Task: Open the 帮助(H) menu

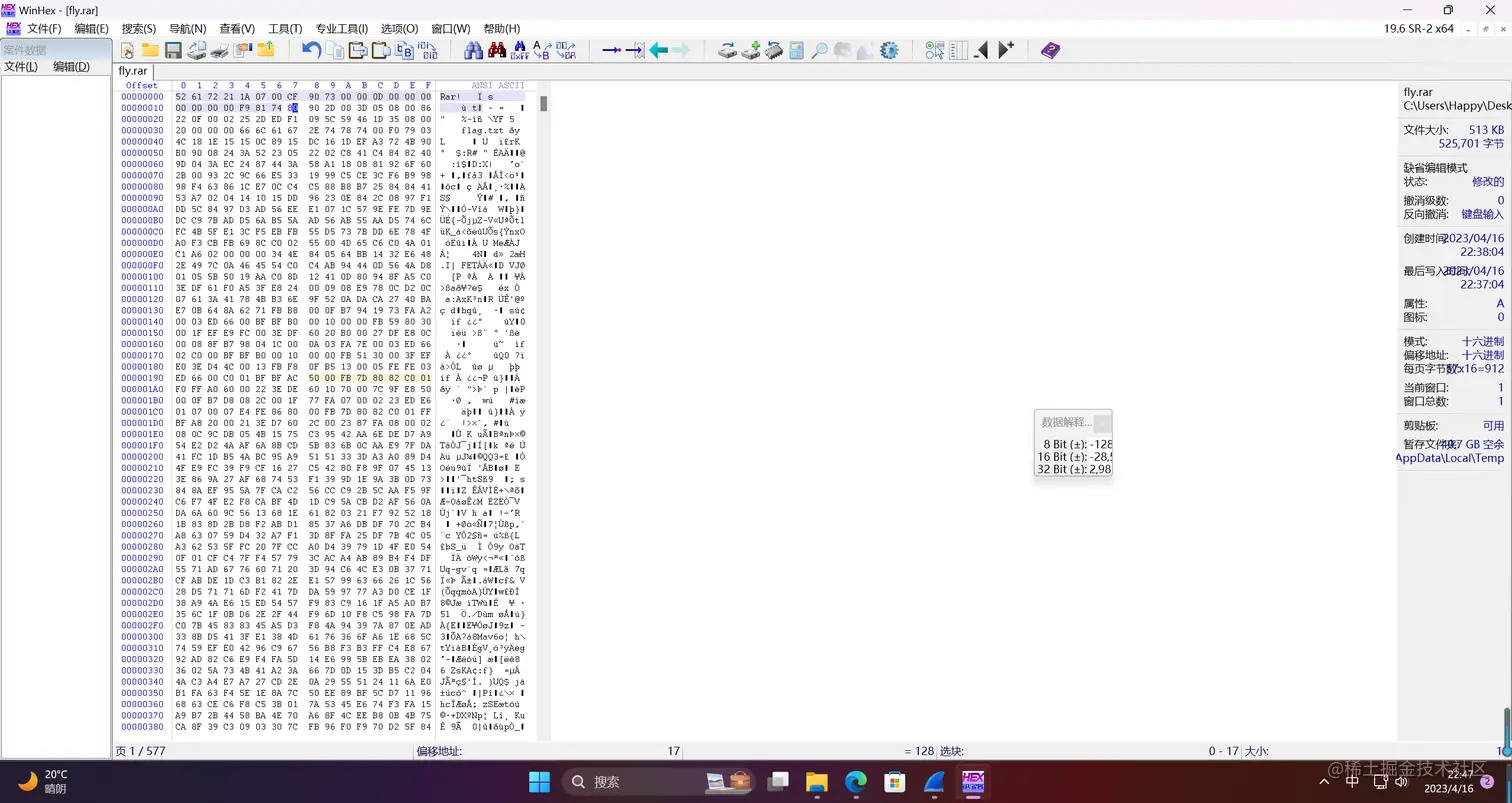Action: 501,29
